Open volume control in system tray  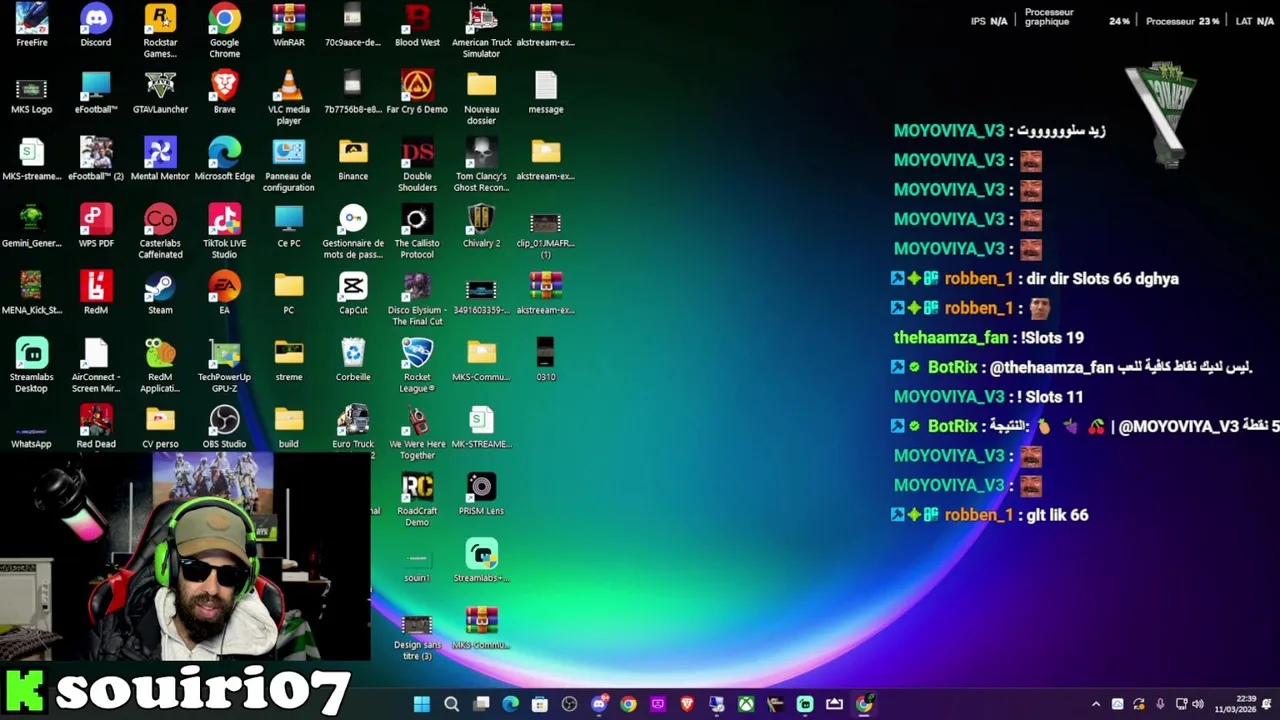[1198, 704]
